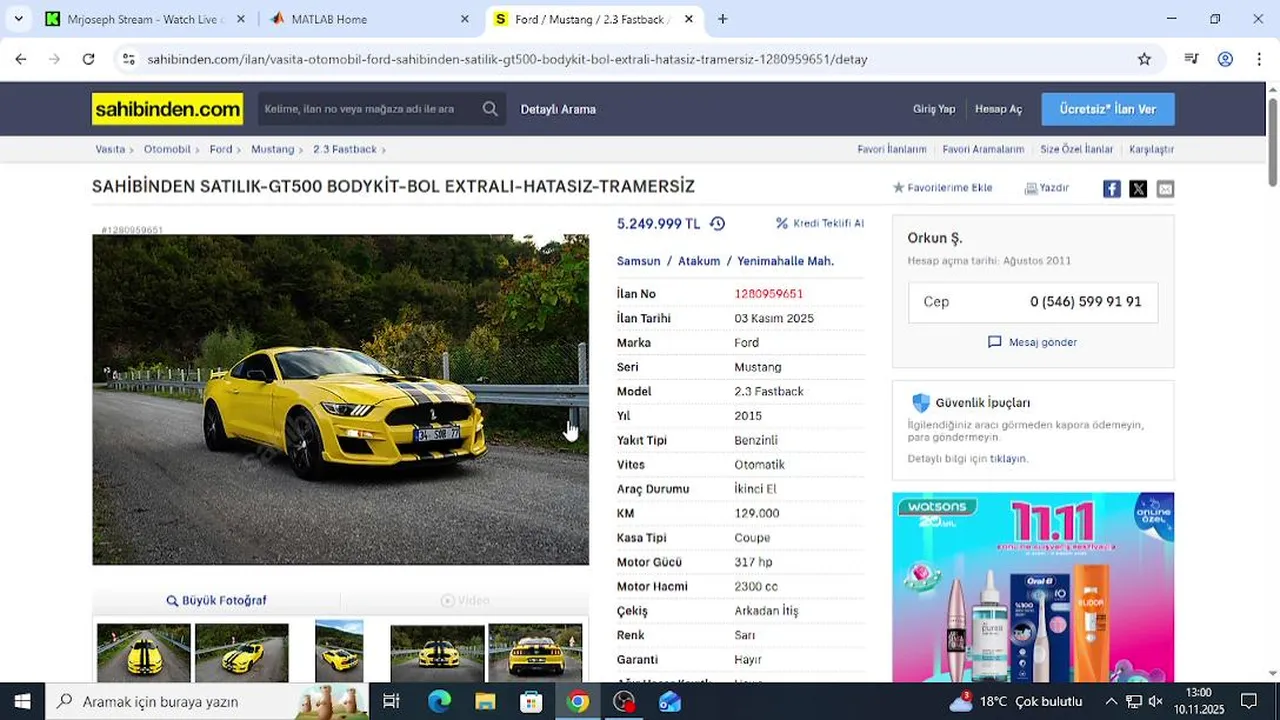Click Samsun location link
The width and height of the screenshot is (1280, 720).
coord(638,261)
